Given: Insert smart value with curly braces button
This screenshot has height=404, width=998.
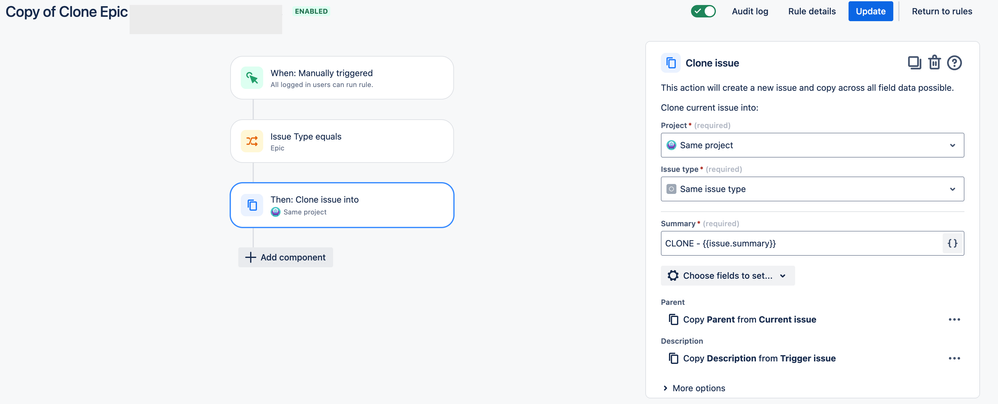Looking at the screenshot, I should click(x=952, y=243).
